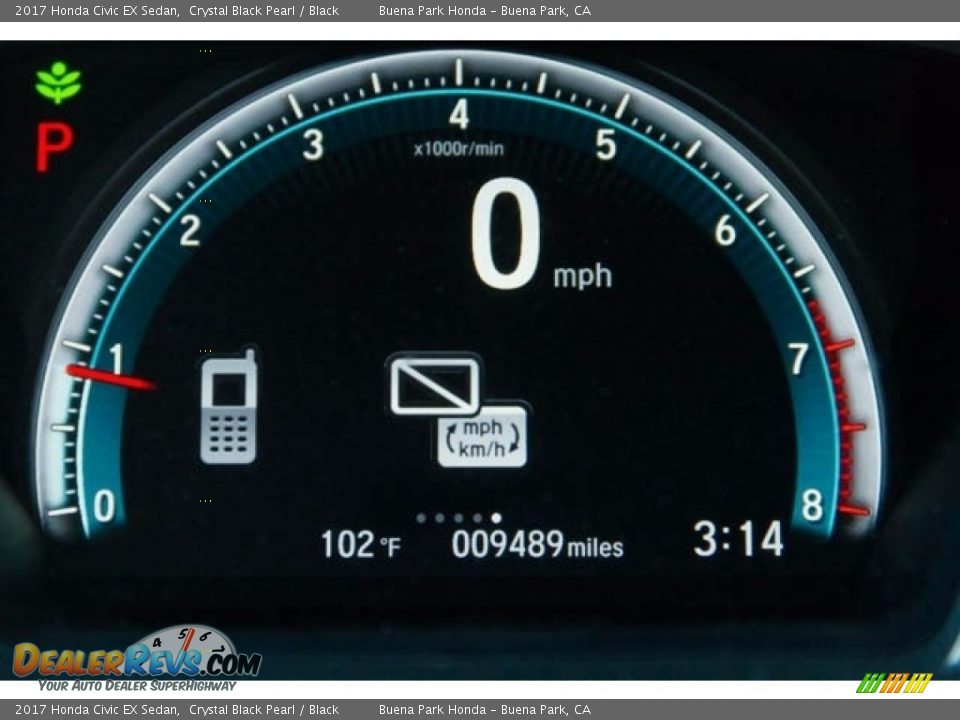Image resolution: width=960 pixels, height=720 pixels.
Task: Select the third page indicator dot
Action: tap(459, 518)
